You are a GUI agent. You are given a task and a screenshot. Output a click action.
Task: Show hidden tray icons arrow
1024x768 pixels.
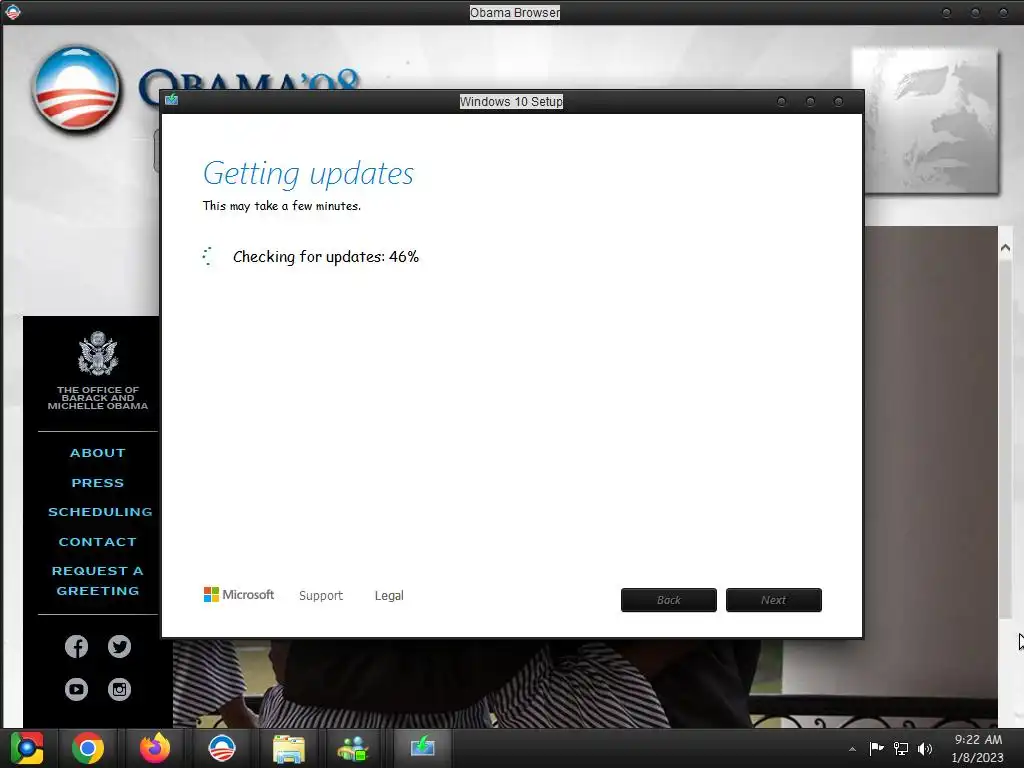[x=852, y=749]
